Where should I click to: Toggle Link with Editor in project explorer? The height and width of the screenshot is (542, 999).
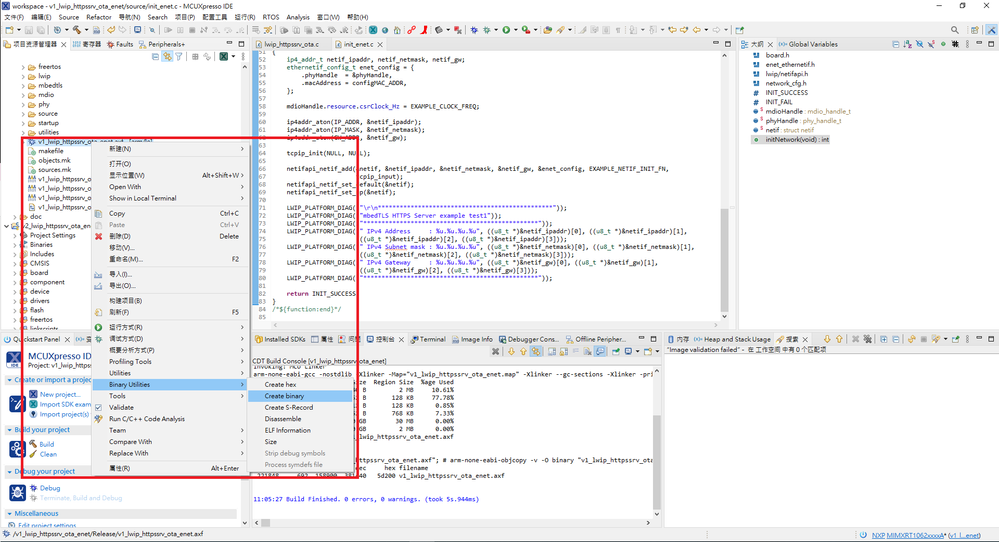(x=167, y=57)
